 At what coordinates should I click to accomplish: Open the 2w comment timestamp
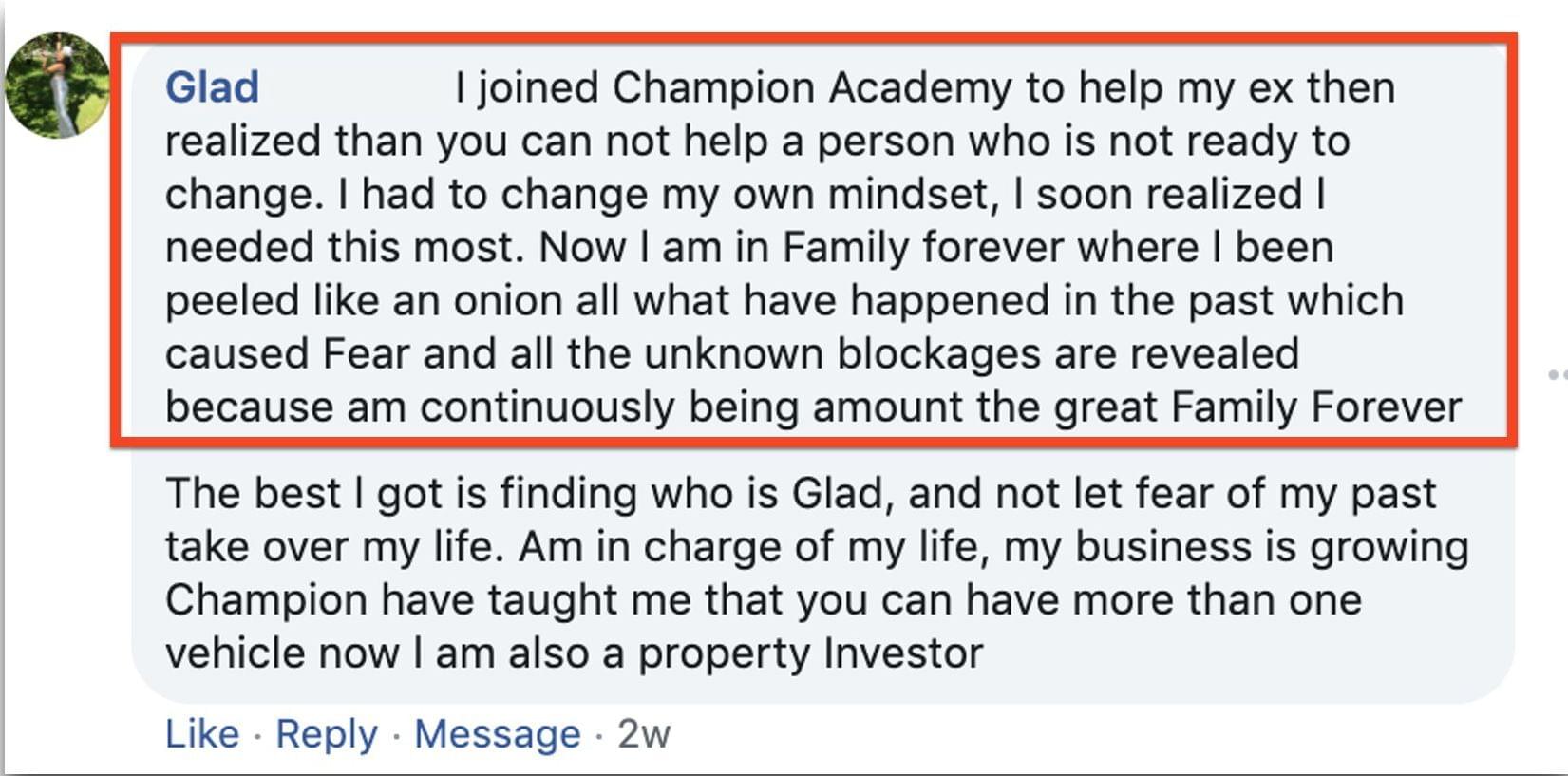tap(644, 734)
